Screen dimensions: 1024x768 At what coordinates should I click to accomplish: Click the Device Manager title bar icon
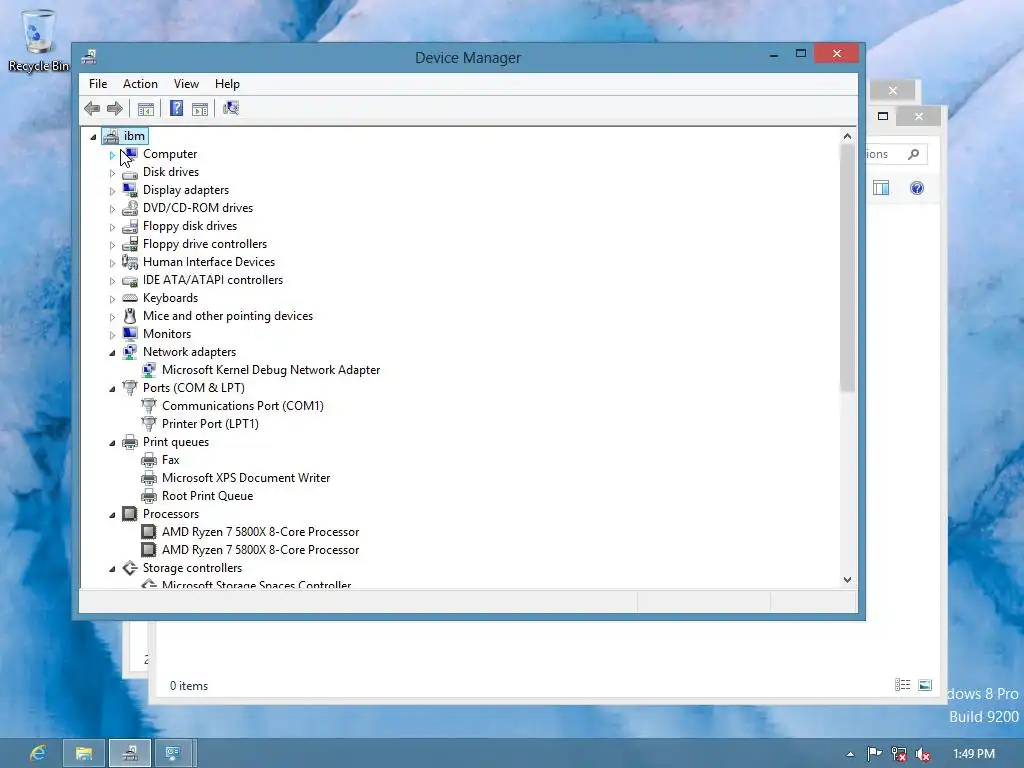click(89, 57)
